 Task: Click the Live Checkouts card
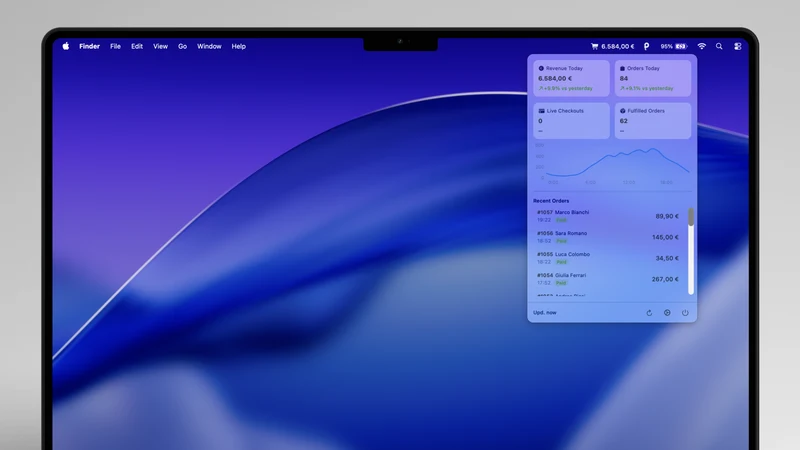coord(571,120)
